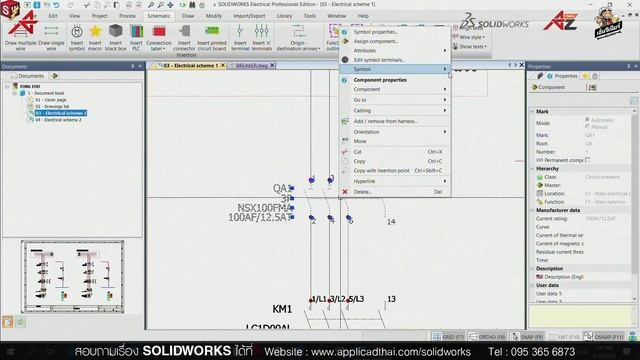Viewport: 640px width, 360px height.
Task: Expand the Hyperlink submenu
Action: click(395, 181)
